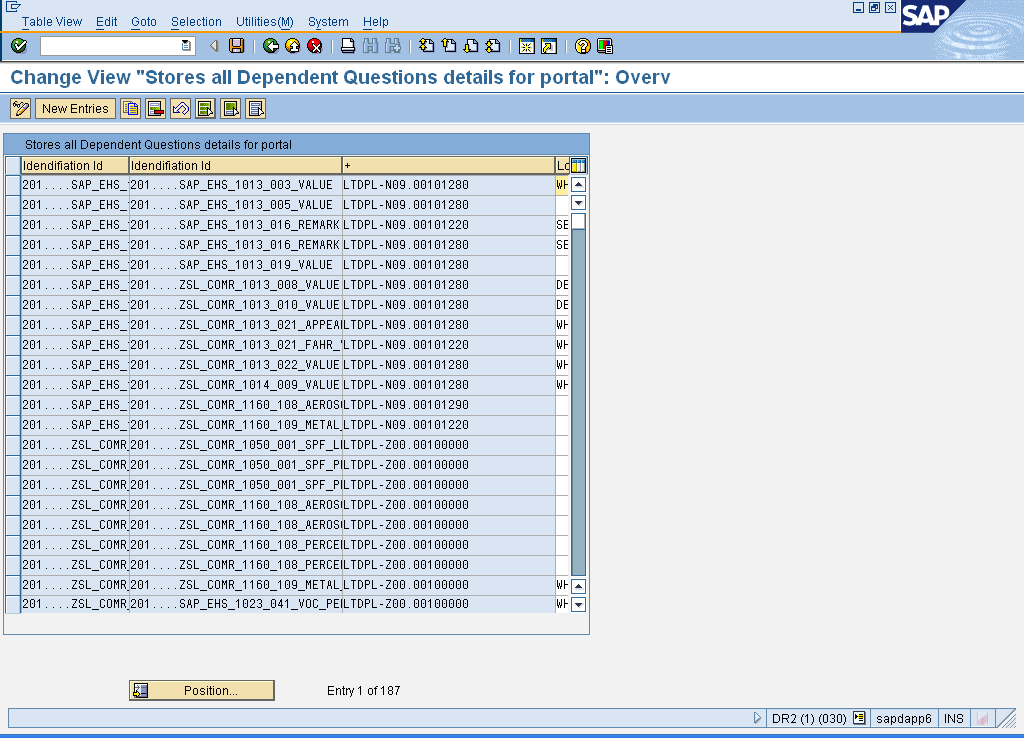Open the Goto menu

tap(144, 22)
